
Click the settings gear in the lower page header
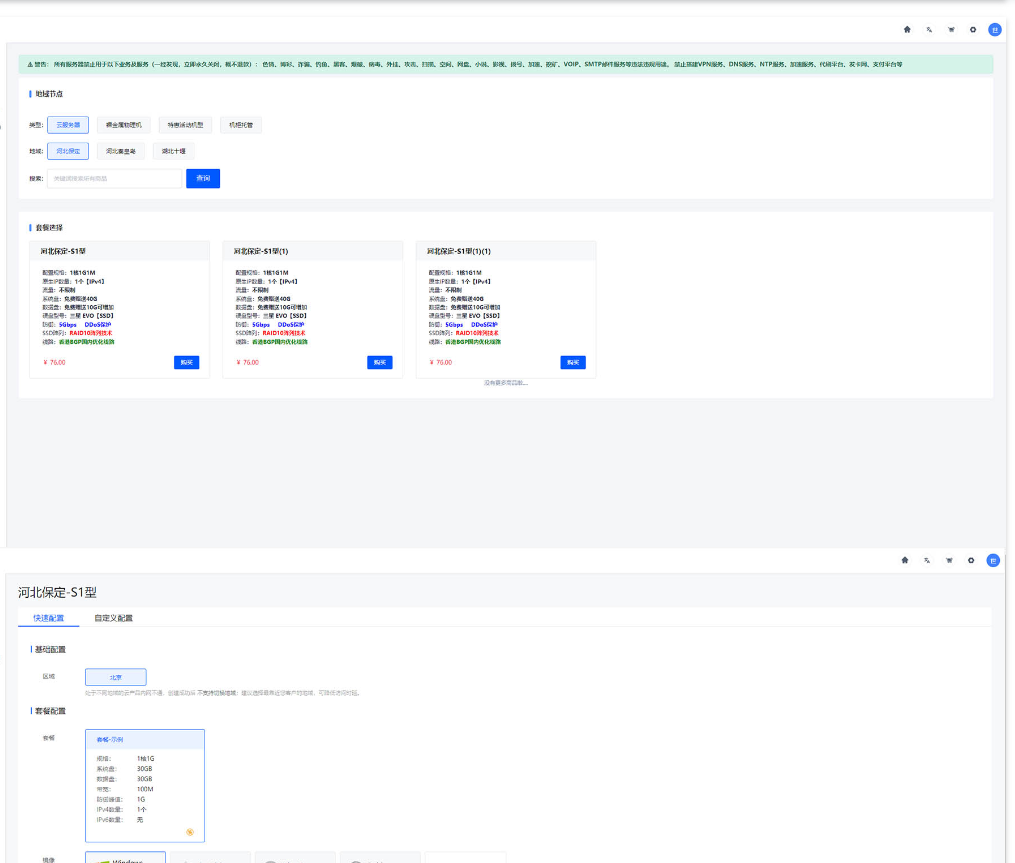pos(971,560)
